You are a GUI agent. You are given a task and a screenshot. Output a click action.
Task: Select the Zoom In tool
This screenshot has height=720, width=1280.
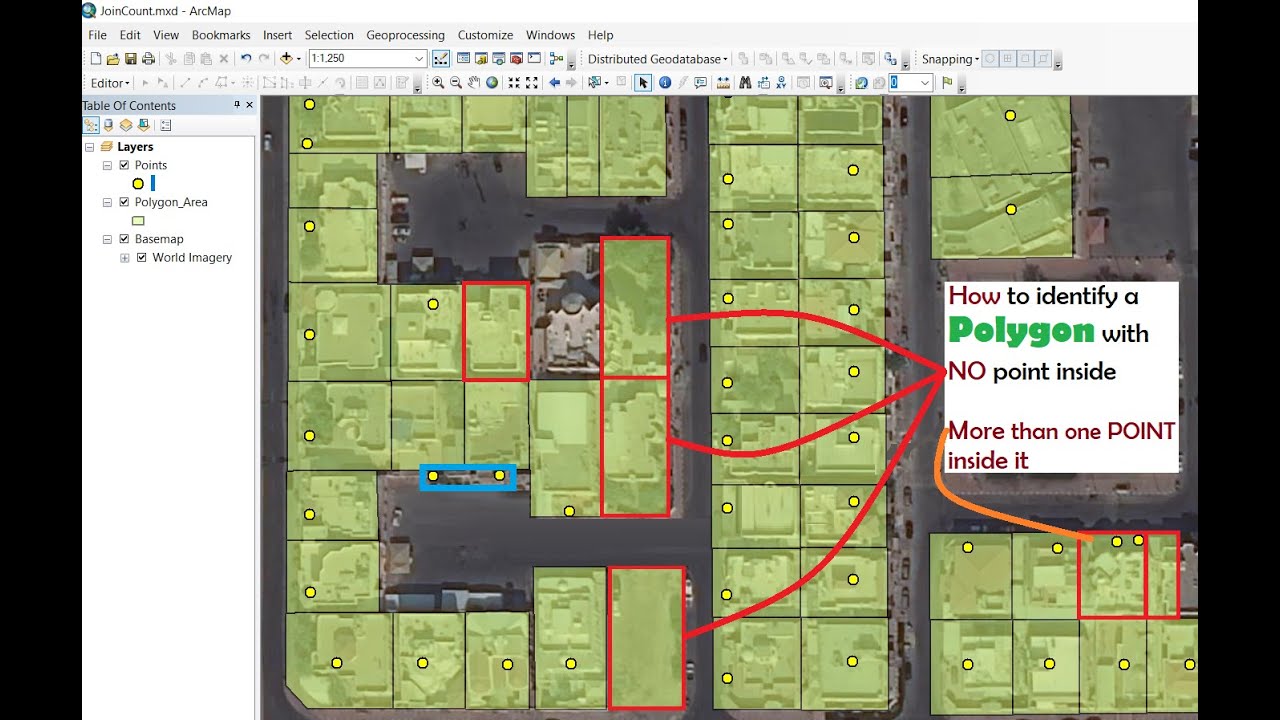tap(438, 83)
